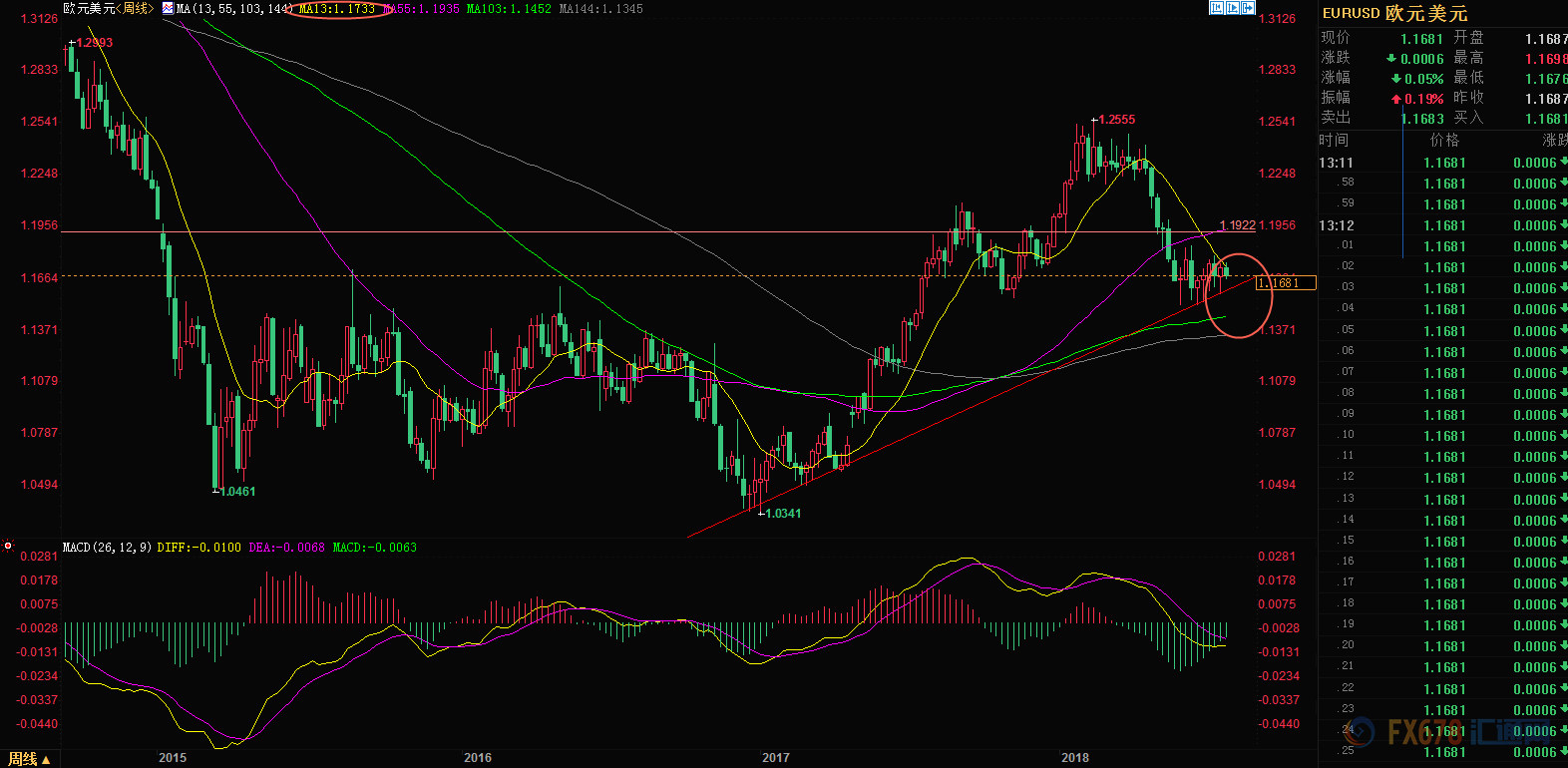Click the 现价 1.1681 current price value
The height and width of the screenshot is (768, 1568).
click(1421, 39)
